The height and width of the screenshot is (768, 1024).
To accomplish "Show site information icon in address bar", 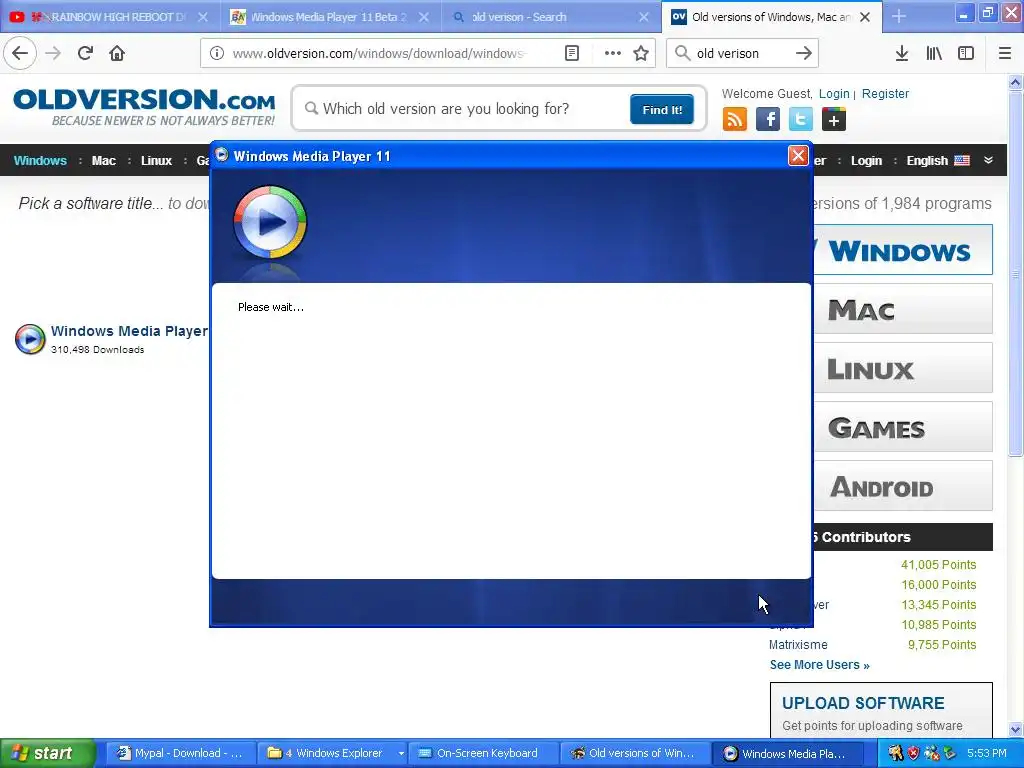I will pyautogui.click(x=217, y=53).
